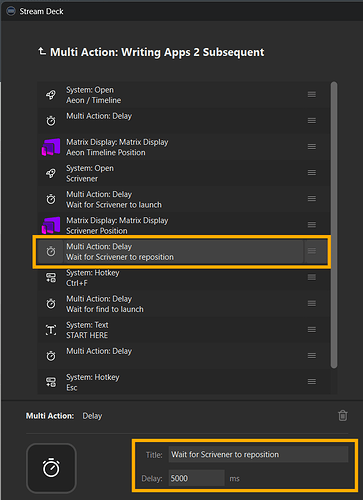Click the rocket icon for Open Scrivener
The image size is (363, 500).
(51, 173)
